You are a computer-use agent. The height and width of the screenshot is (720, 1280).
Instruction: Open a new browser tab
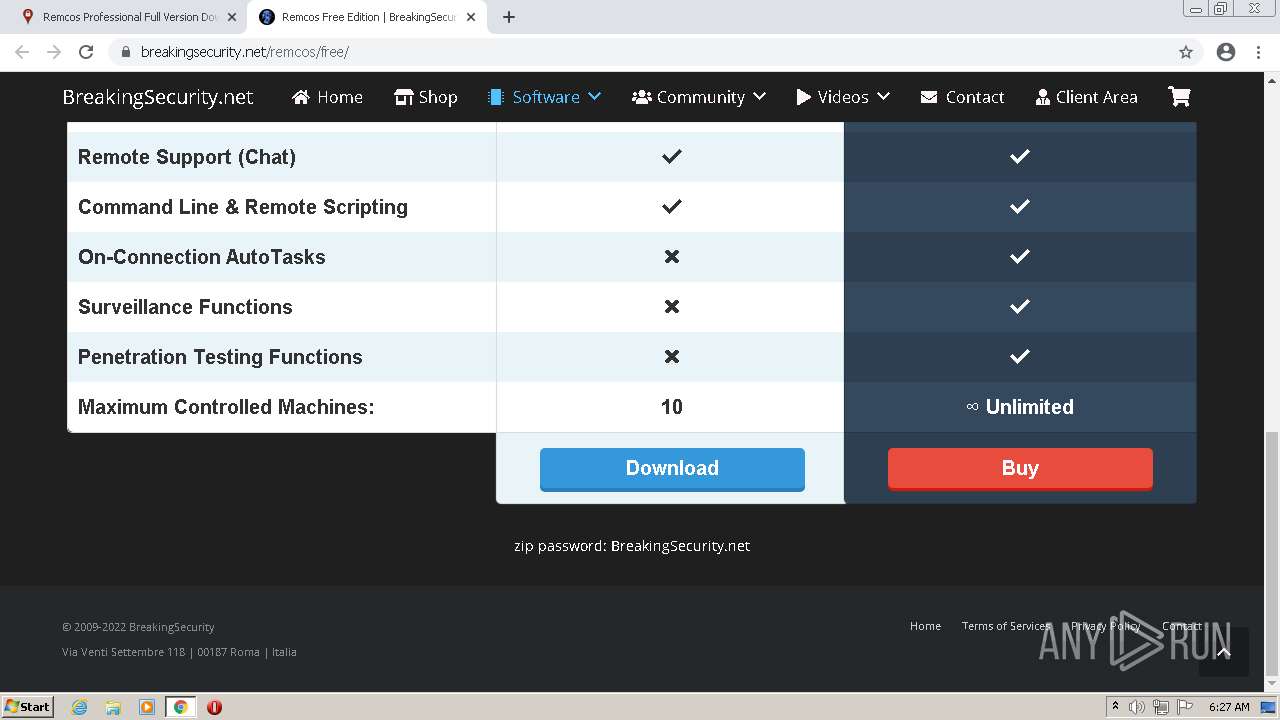(x=509, y=17)
